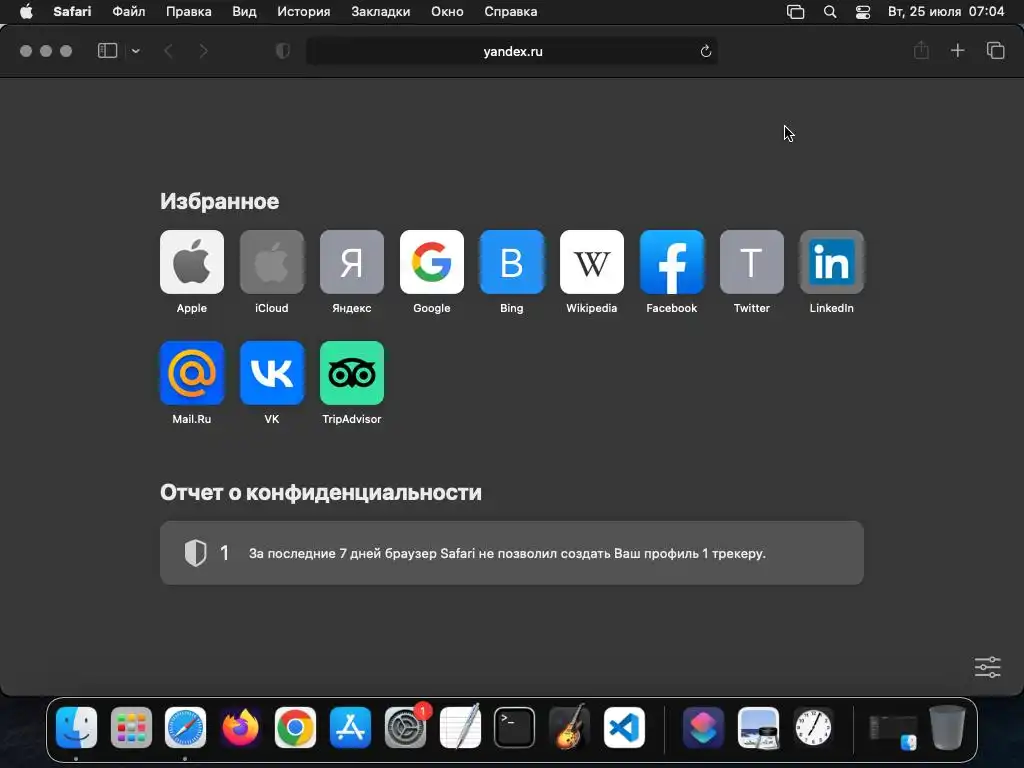
Task: Open the minimized window in the Dock
Action: click(893, 730)
